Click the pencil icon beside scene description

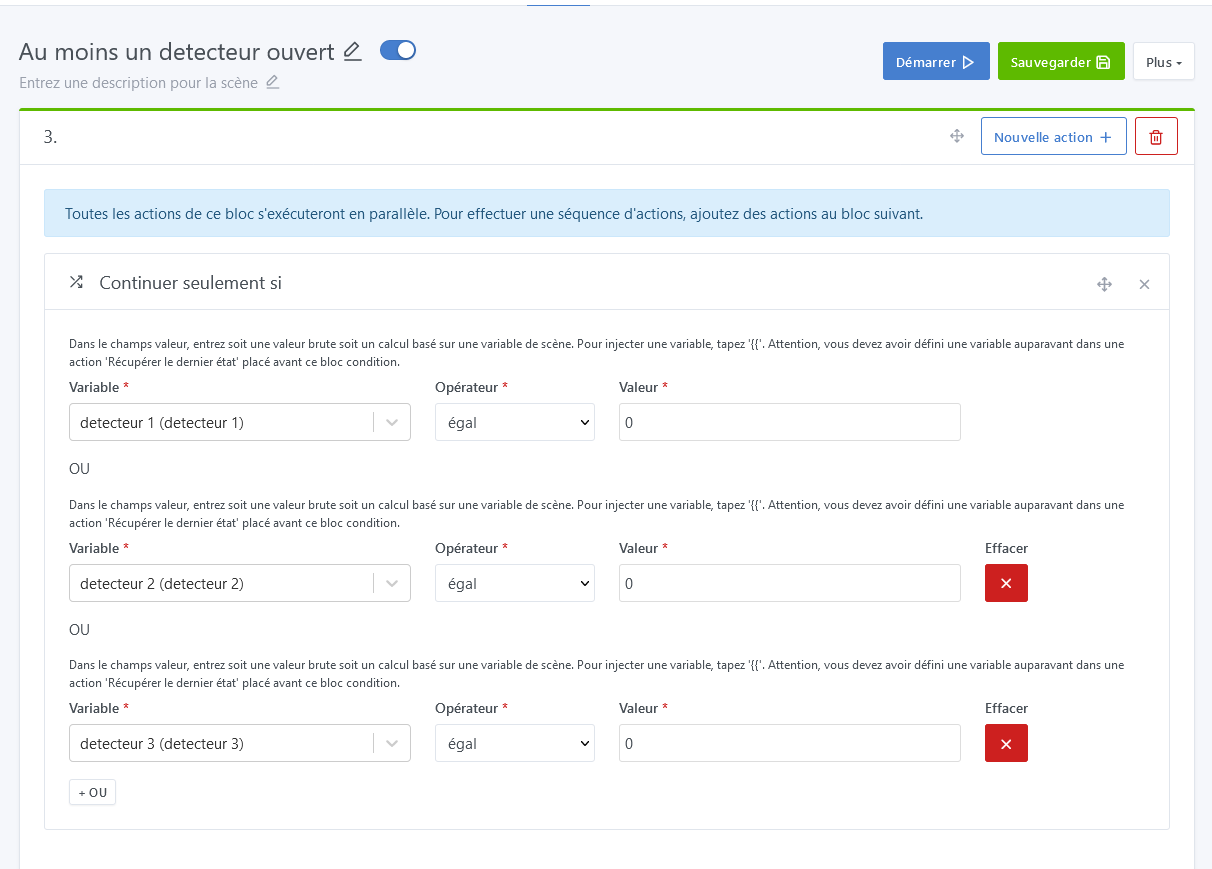(x=272, y=82)
